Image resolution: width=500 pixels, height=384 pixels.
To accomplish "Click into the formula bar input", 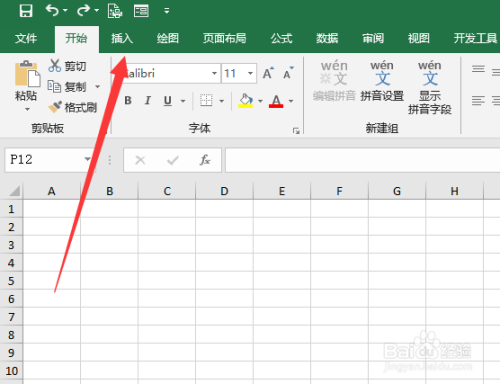I will click(363, 160).
